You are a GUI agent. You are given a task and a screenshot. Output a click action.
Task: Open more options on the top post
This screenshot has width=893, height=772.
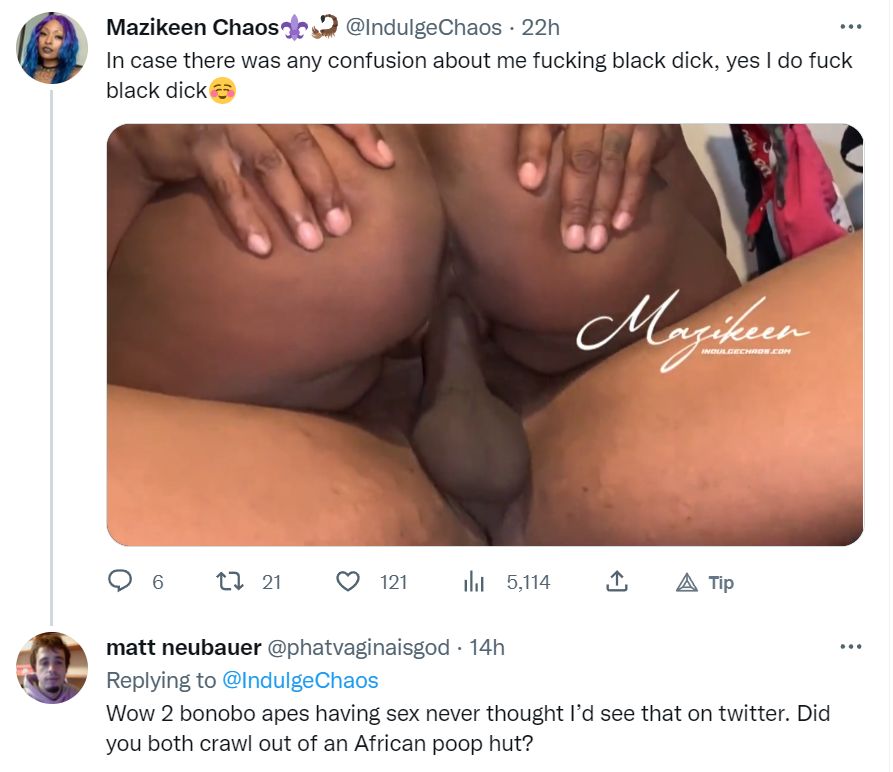(x=851, y=27)
